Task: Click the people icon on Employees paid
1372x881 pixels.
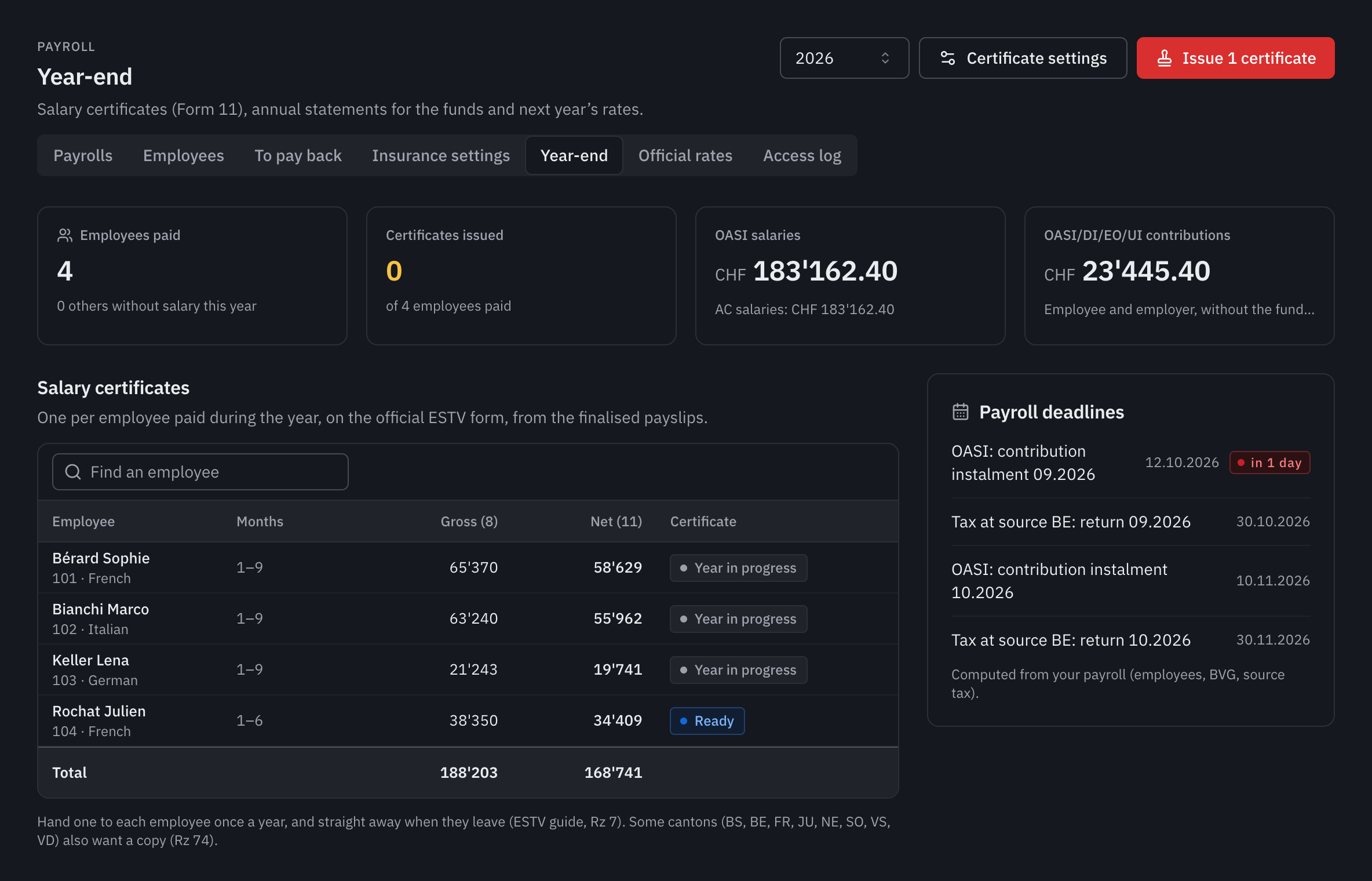Action: coord(64,235)
